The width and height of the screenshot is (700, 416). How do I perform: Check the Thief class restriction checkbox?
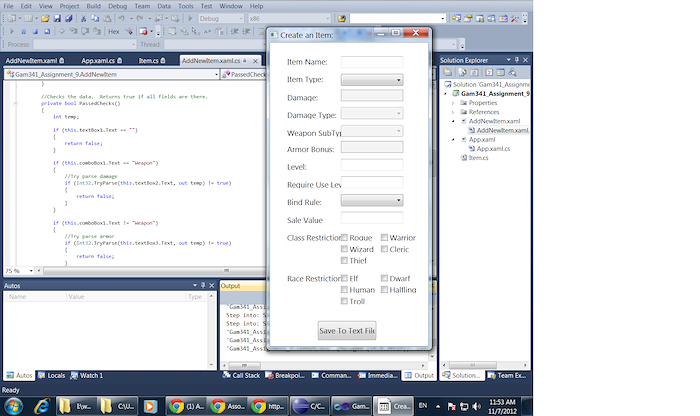pos(344,260)
